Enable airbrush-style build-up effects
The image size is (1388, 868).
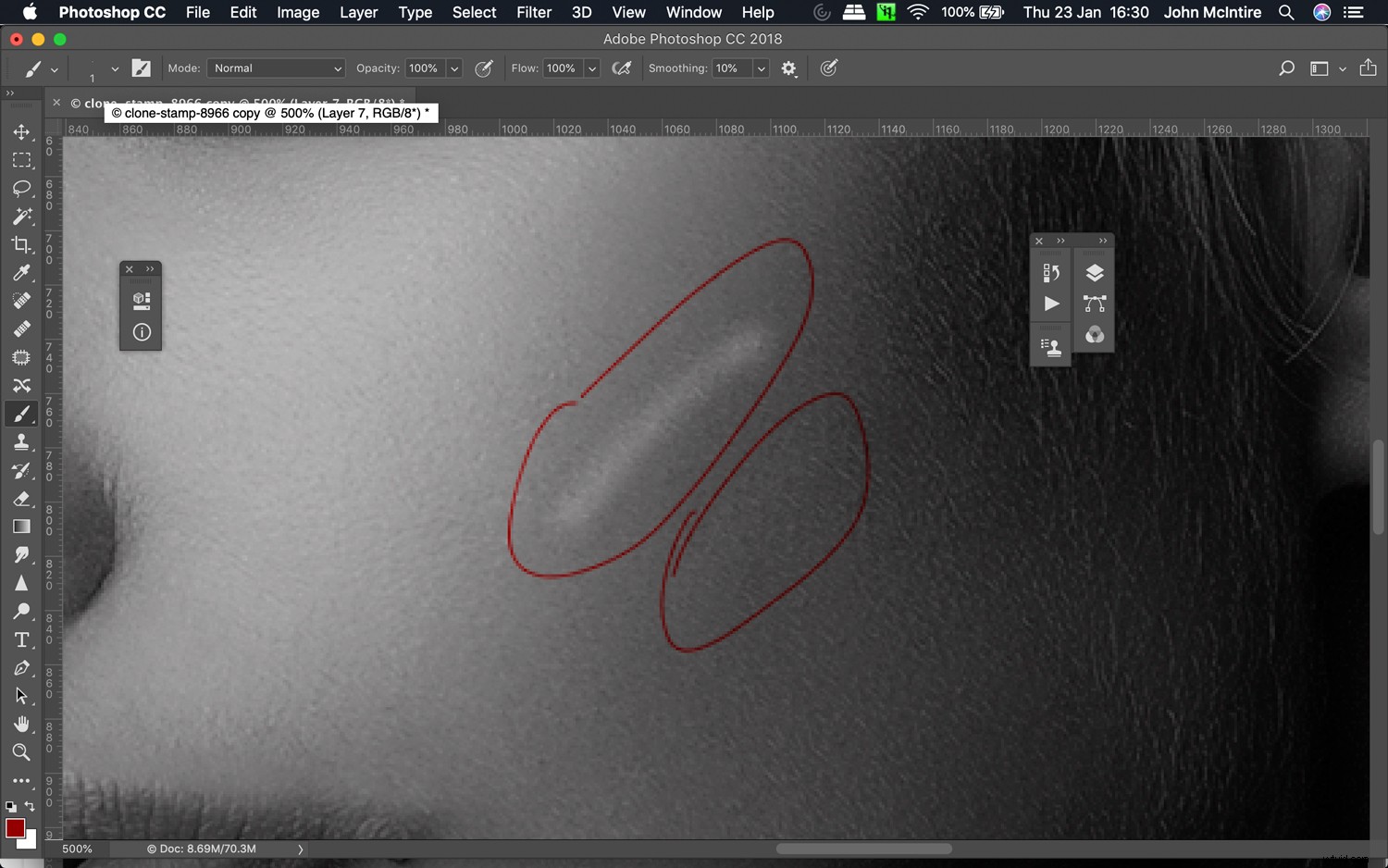tap(622, 68)
